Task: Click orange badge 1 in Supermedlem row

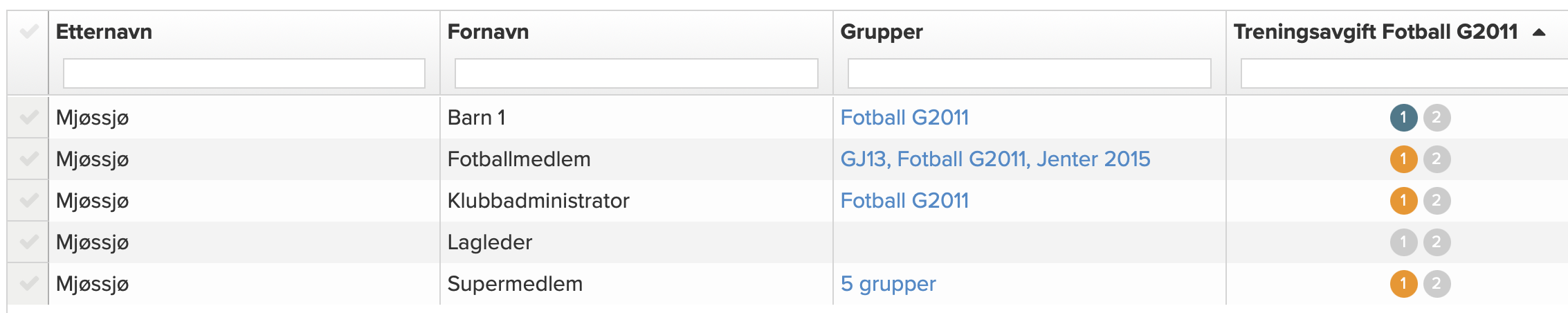Action: 1403,284
